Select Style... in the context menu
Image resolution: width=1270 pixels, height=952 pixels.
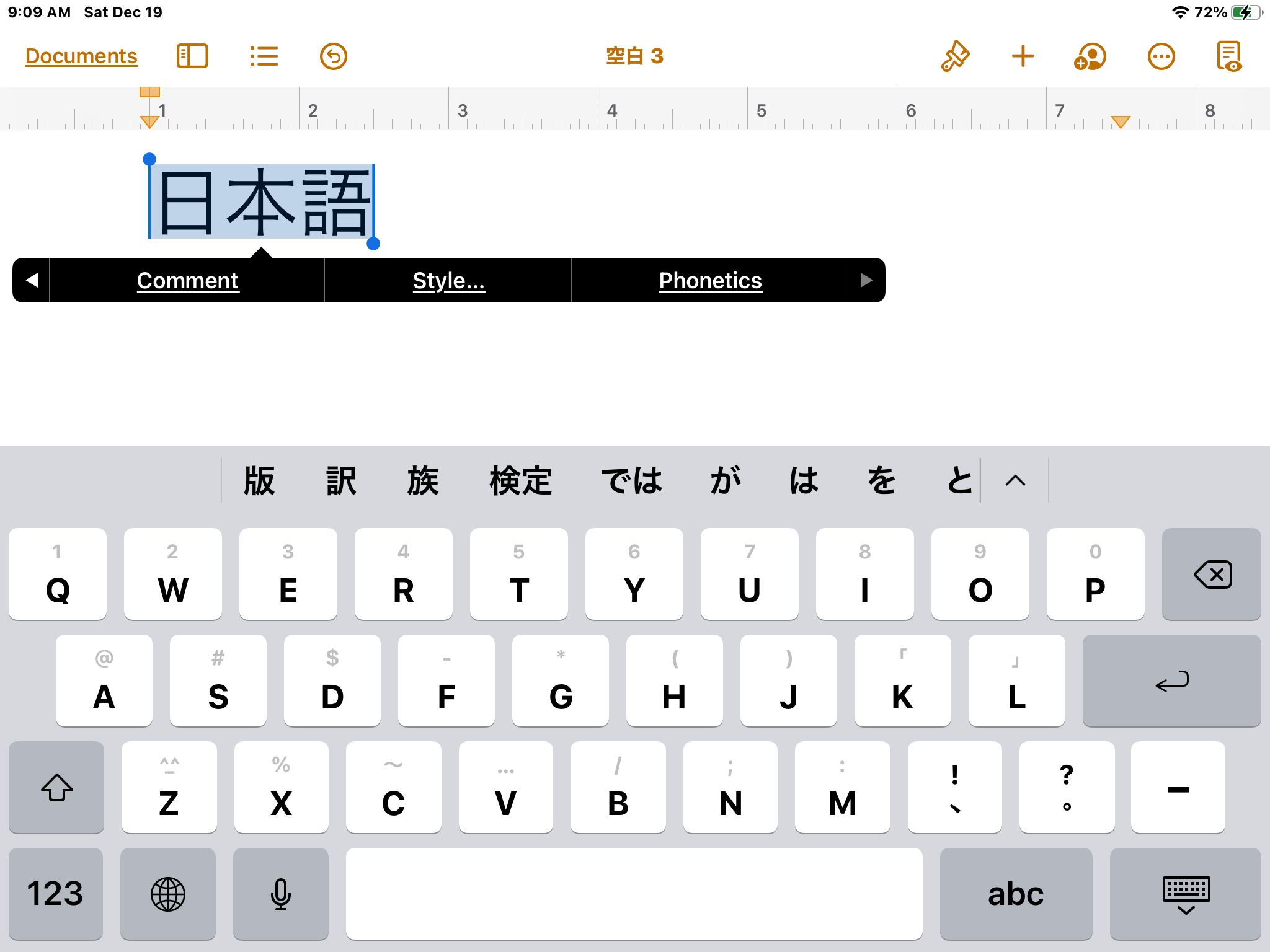pyautogui.click(x=448, y=280)
